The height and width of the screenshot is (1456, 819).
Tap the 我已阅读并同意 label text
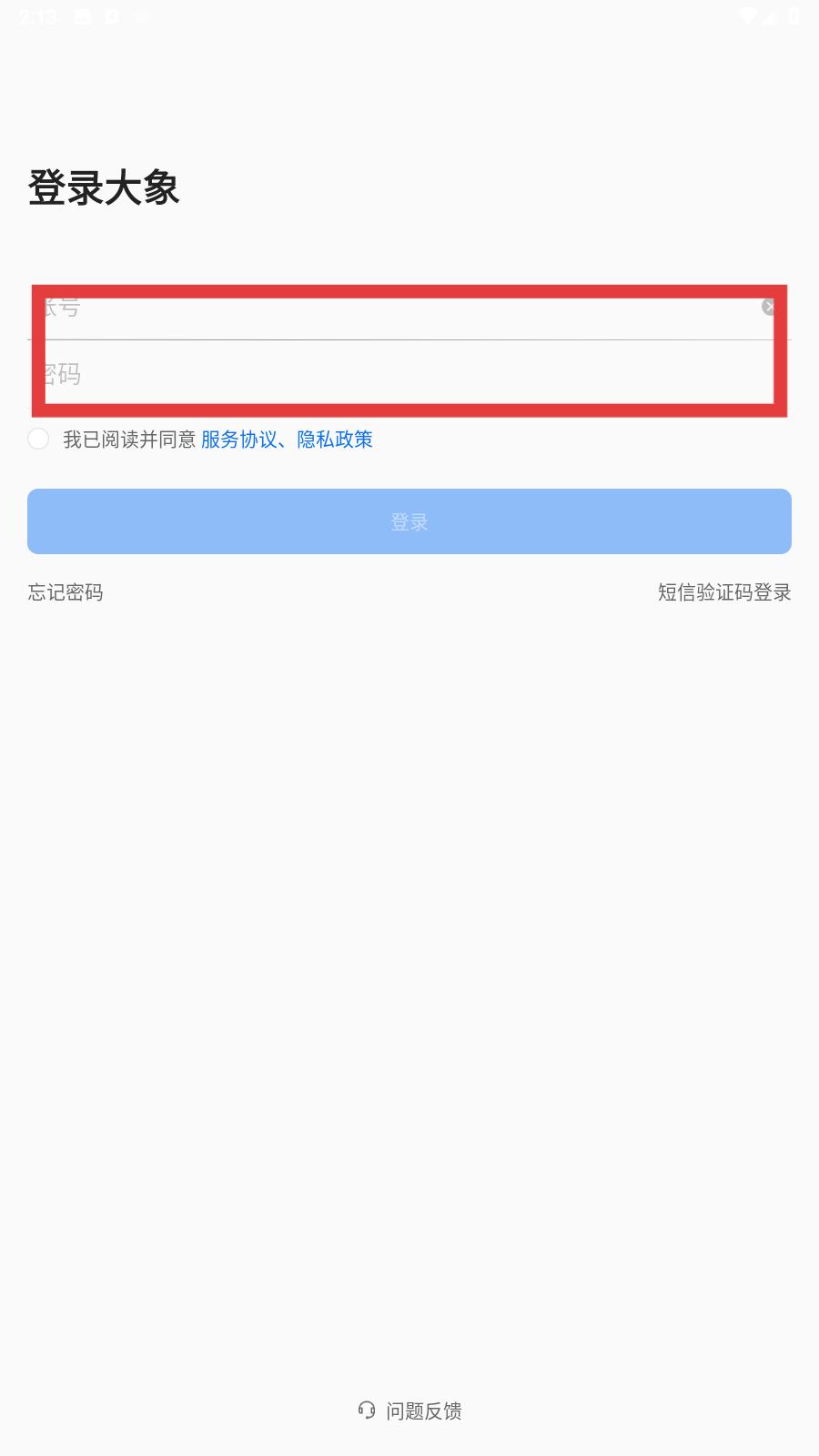129,440
